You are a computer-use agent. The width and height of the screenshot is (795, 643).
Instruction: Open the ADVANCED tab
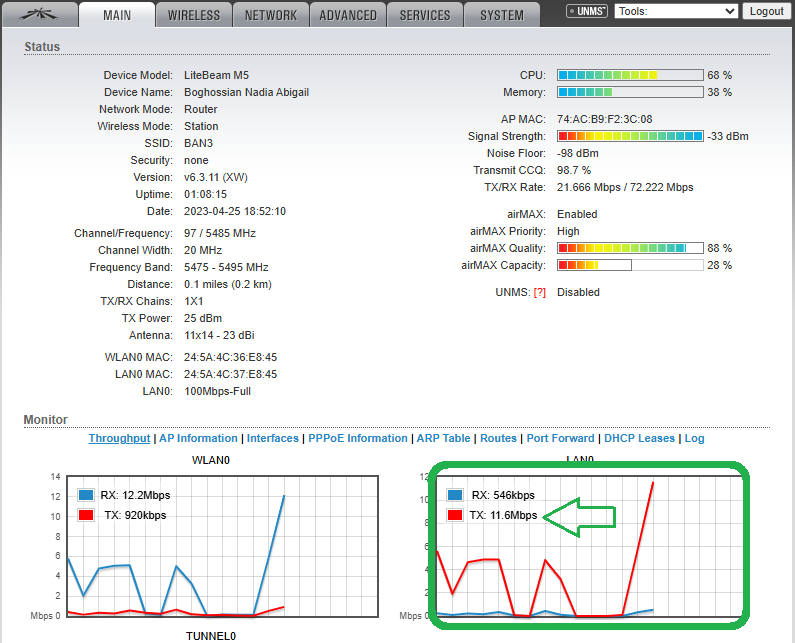(x=348, y=15)
